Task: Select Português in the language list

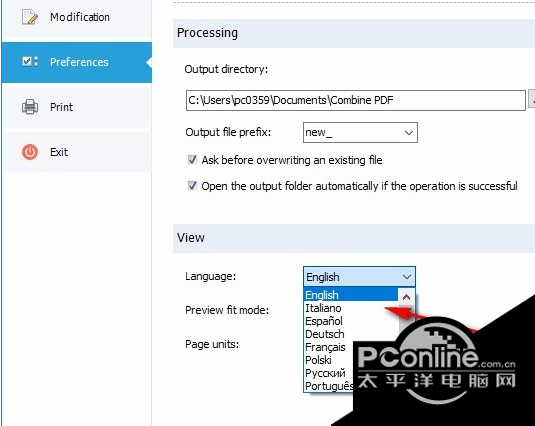Action: coord(329,386)
